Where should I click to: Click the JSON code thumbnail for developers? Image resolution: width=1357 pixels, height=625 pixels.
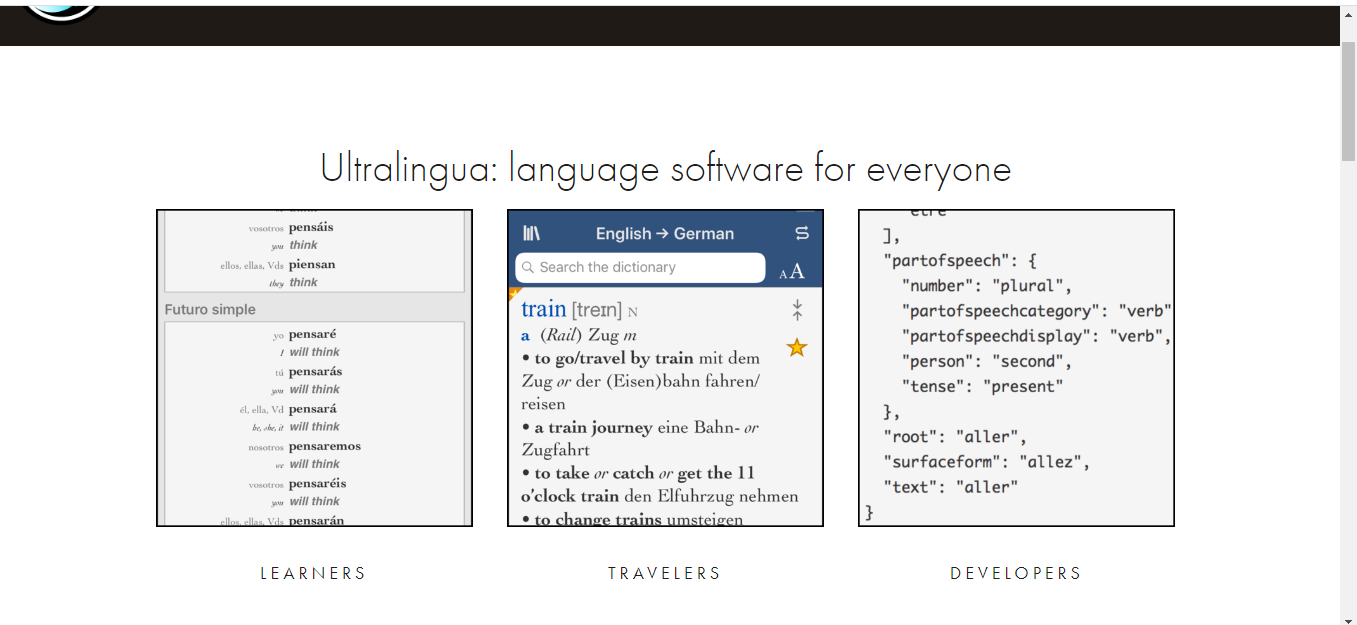coord(1016,368)
